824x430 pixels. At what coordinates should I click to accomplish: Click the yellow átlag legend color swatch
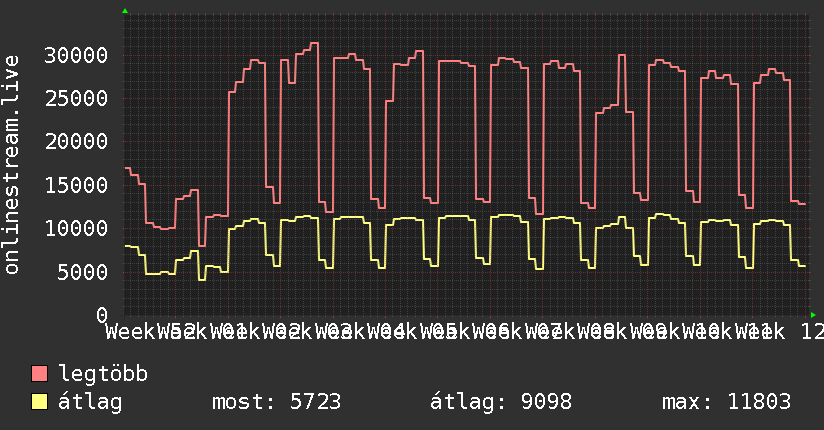pyautogui.click(x=39, y=402)
